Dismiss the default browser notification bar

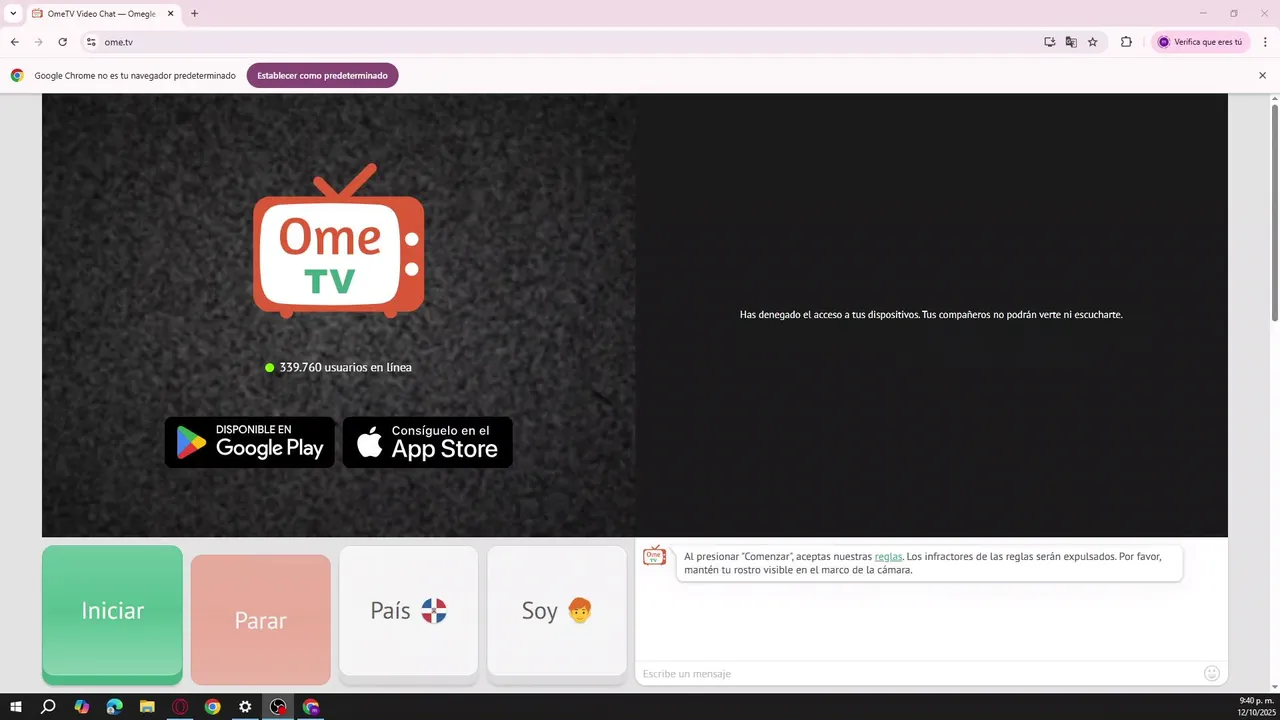(1262, 75)
